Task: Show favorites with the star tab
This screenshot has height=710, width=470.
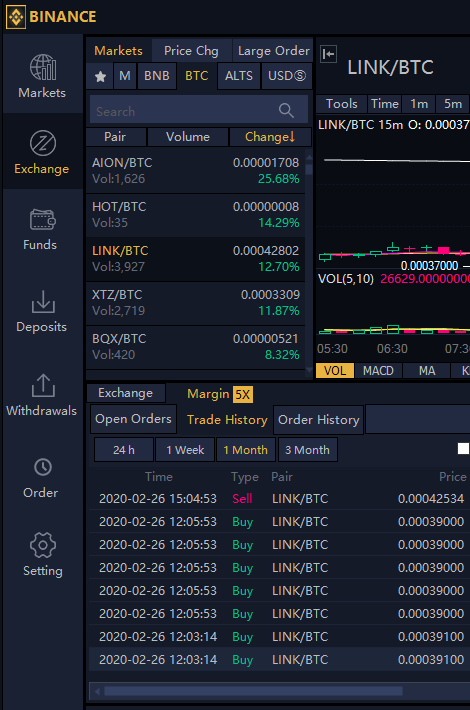Action: (x=100, y=76)
